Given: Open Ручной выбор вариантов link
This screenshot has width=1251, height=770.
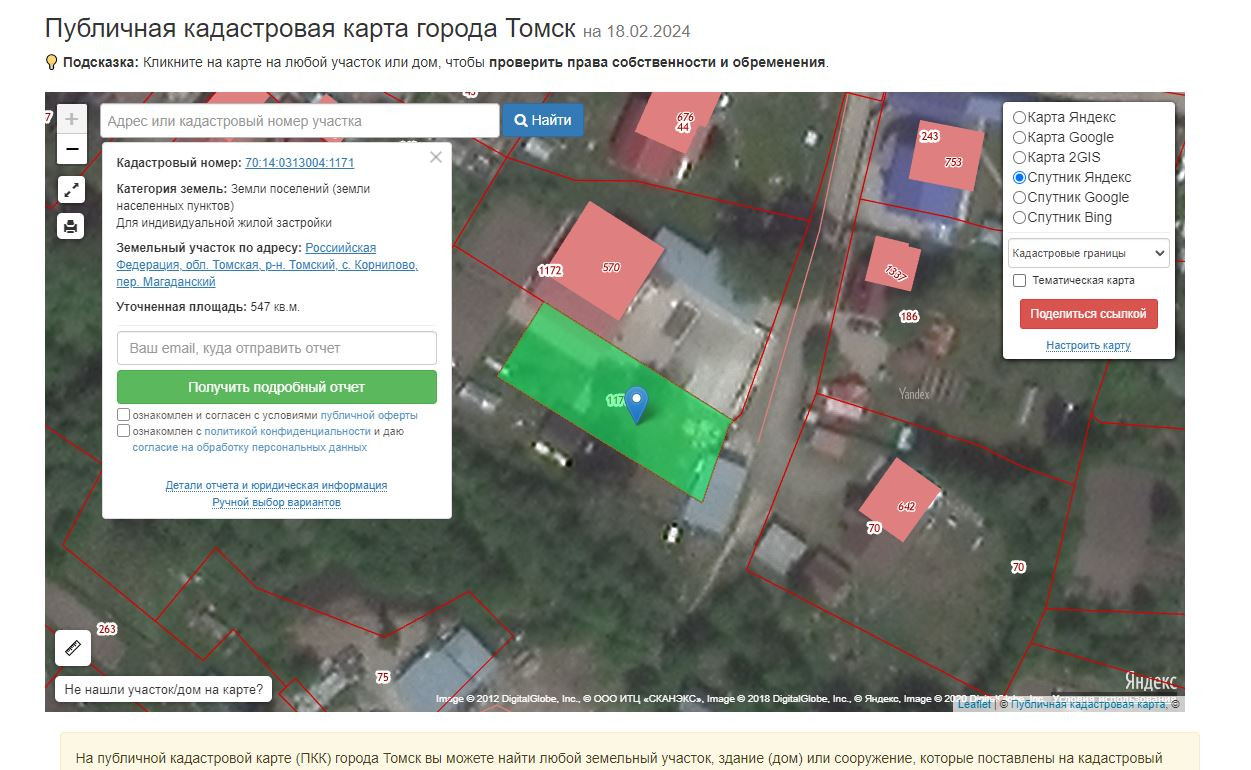Looking at the screenshot, I should pyautogui.click(x=276, y=502).
